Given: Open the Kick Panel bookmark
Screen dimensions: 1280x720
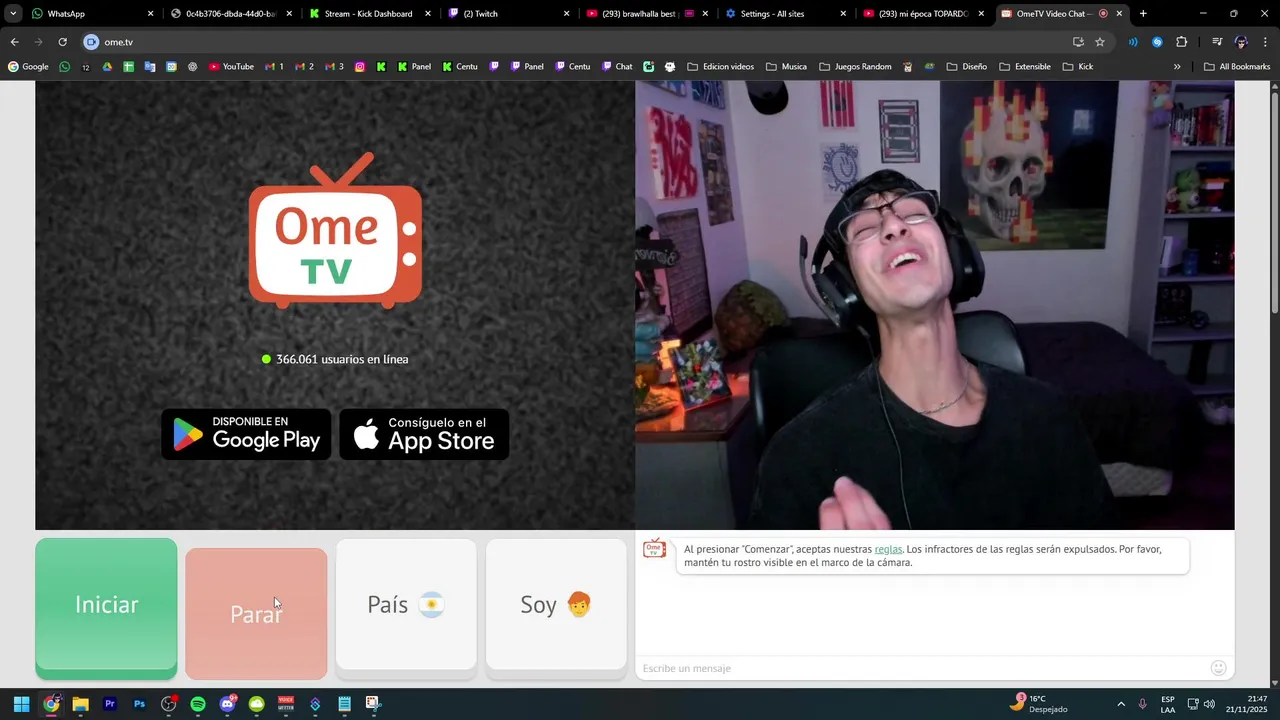Looking at the screenshot, I should click(x=415, y=67).
